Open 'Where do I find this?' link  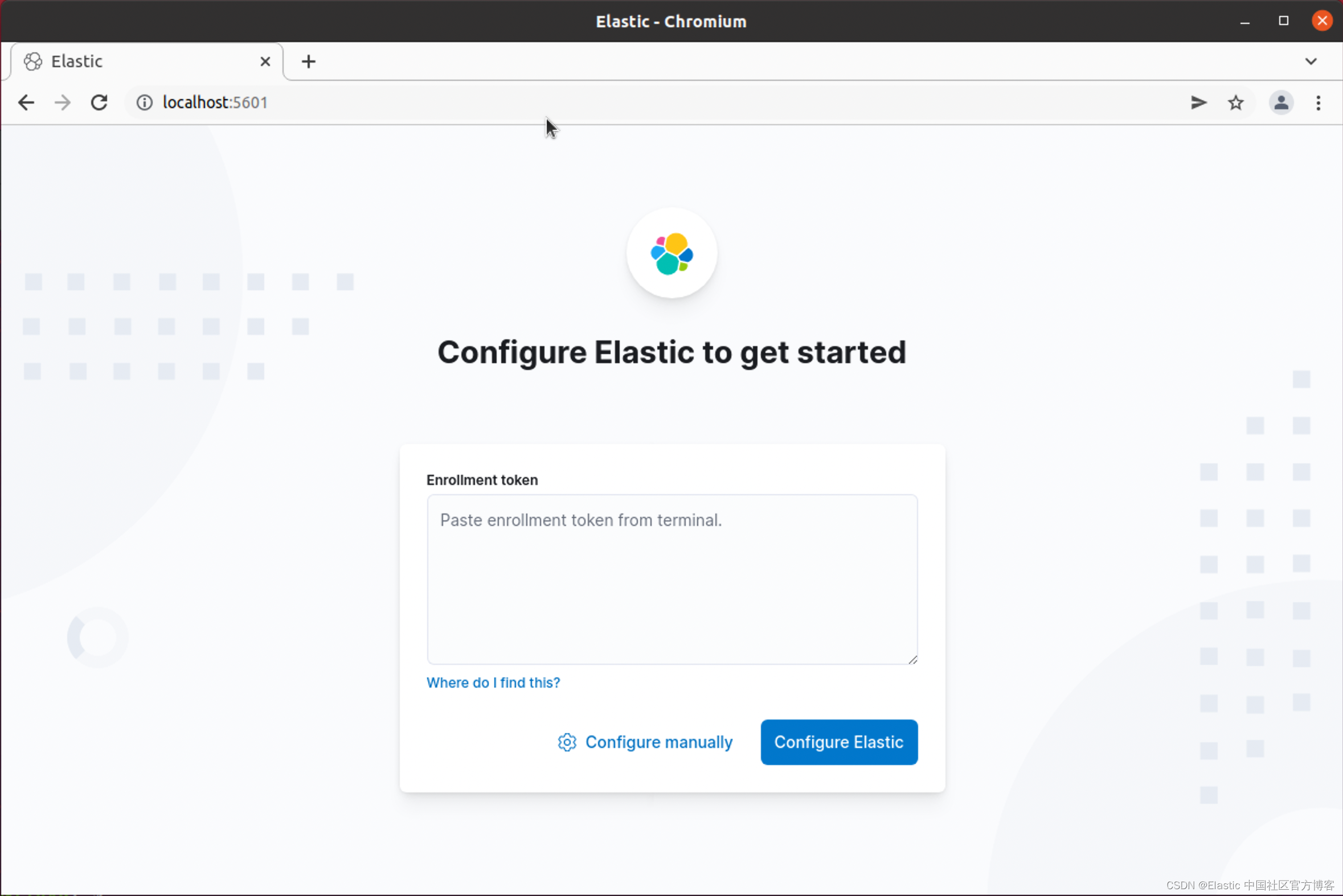click(x=493, y=683)
